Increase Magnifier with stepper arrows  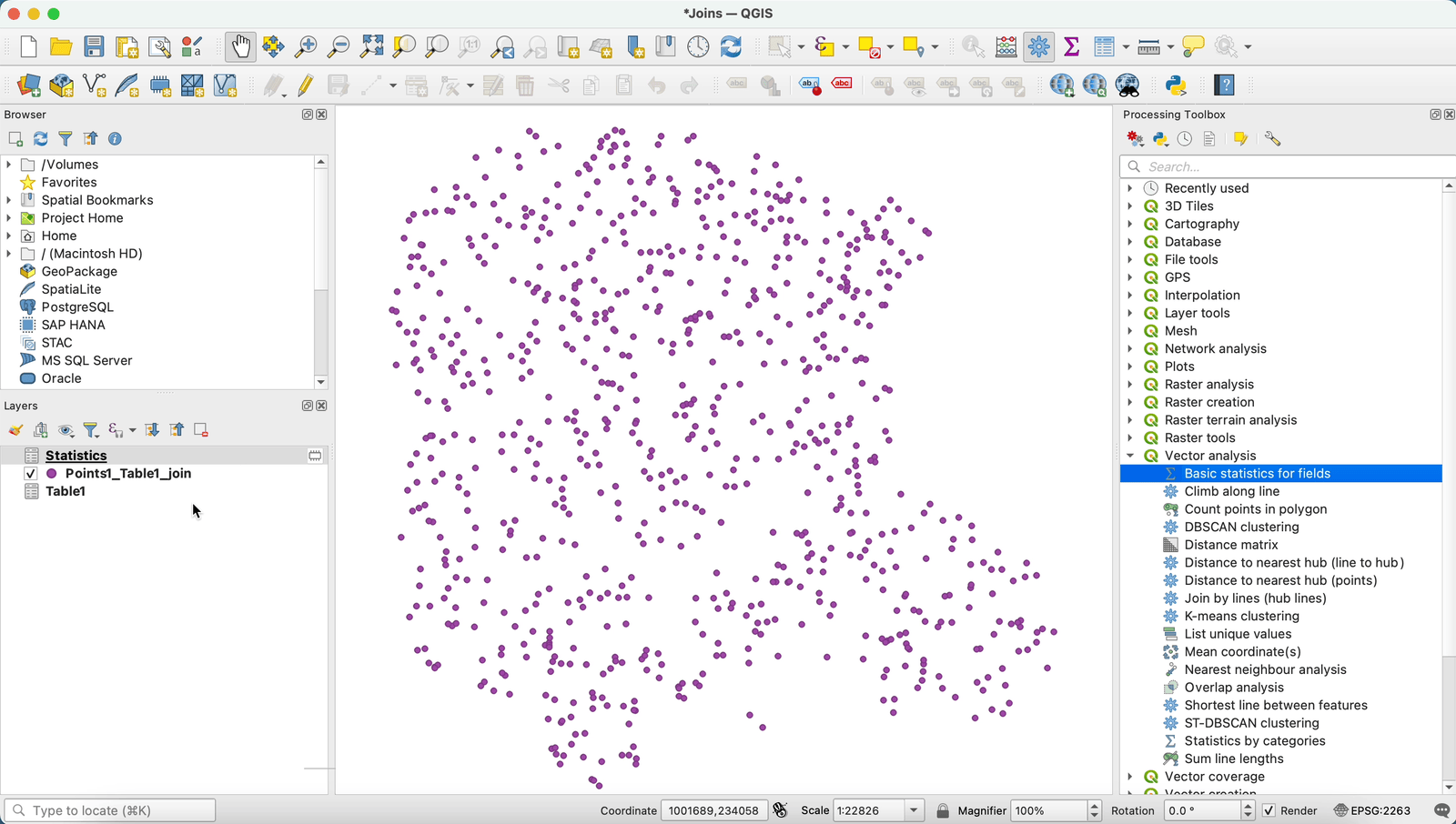[x=1094, y=806]
